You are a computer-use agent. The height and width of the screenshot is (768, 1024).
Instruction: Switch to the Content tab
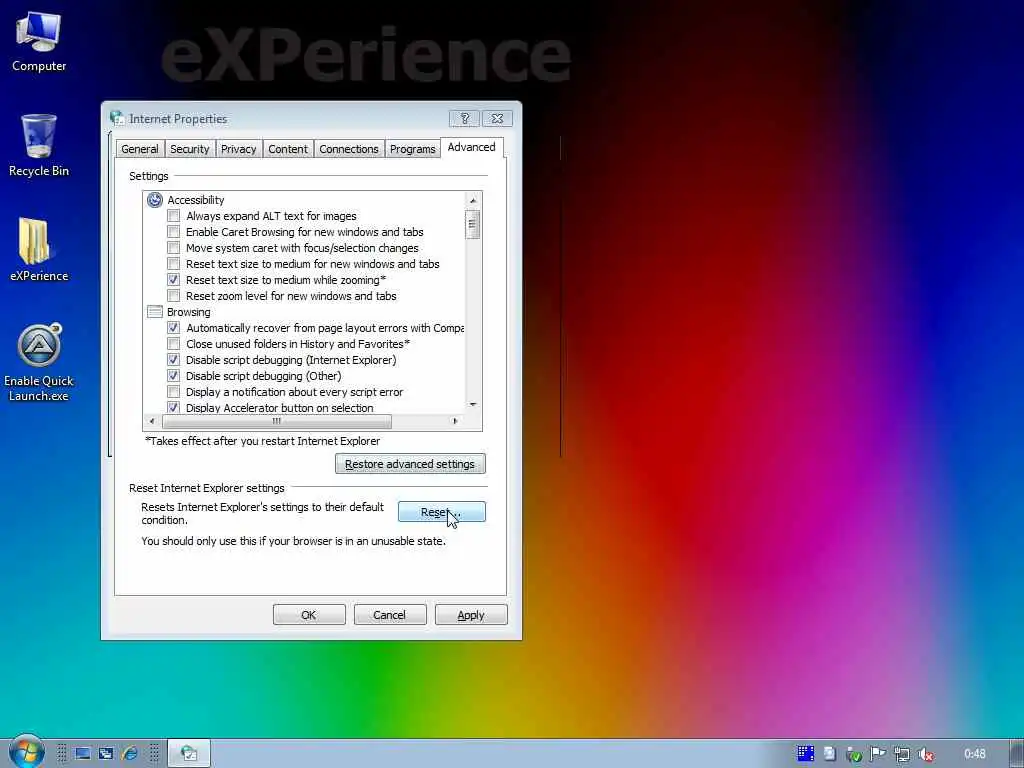[x=288, y=149]
